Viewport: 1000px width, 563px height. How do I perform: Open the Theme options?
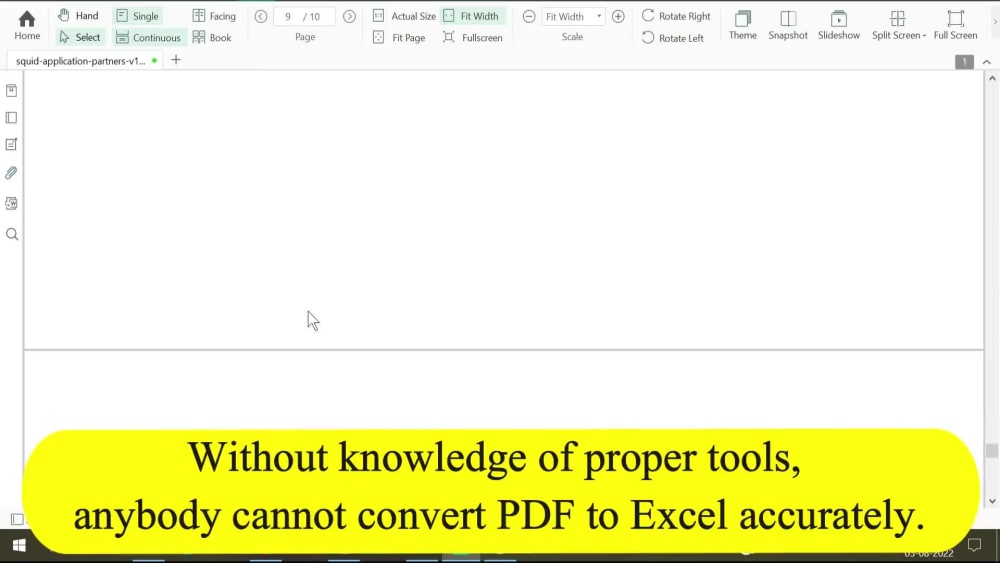click(743, 26)
